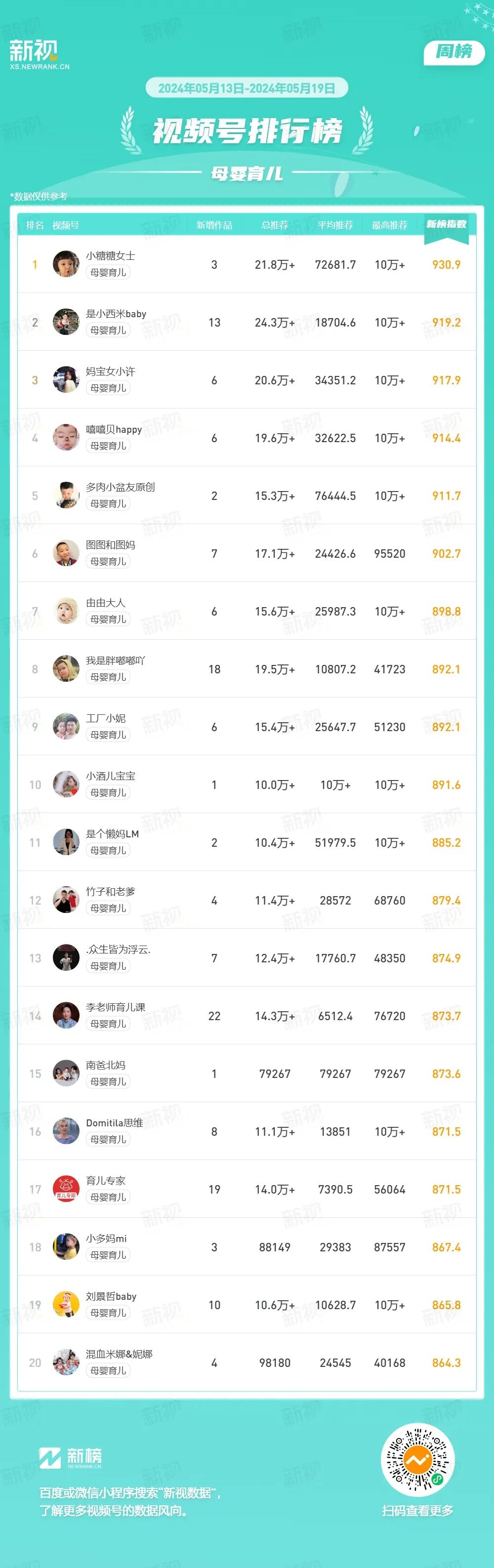
Task: Select the 周榜 badge
Action: click(x=454, y=52)
